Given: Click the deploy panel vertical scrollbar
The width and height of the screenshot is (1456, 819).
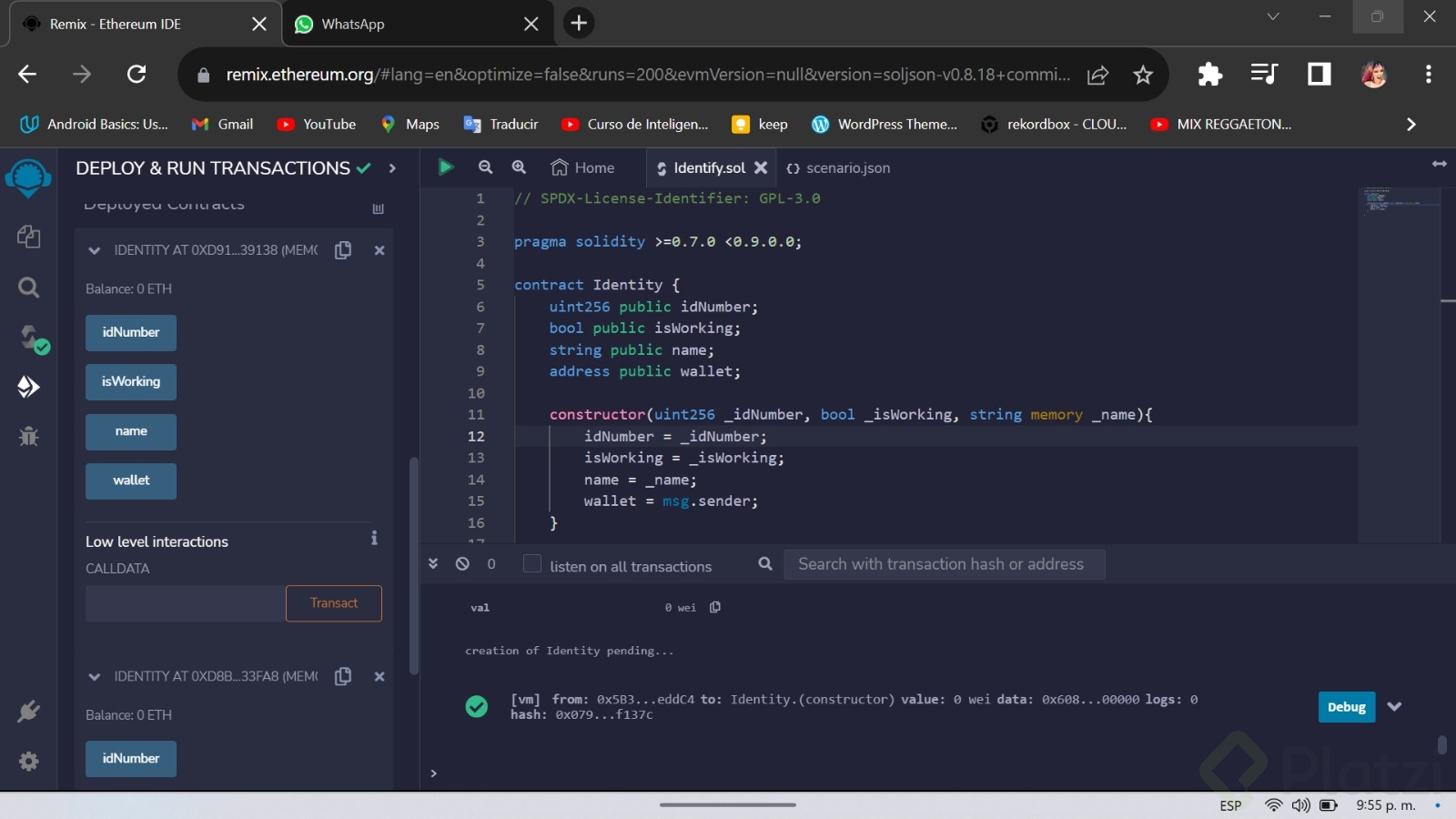Looking at the screenshot, I should 414,564.
